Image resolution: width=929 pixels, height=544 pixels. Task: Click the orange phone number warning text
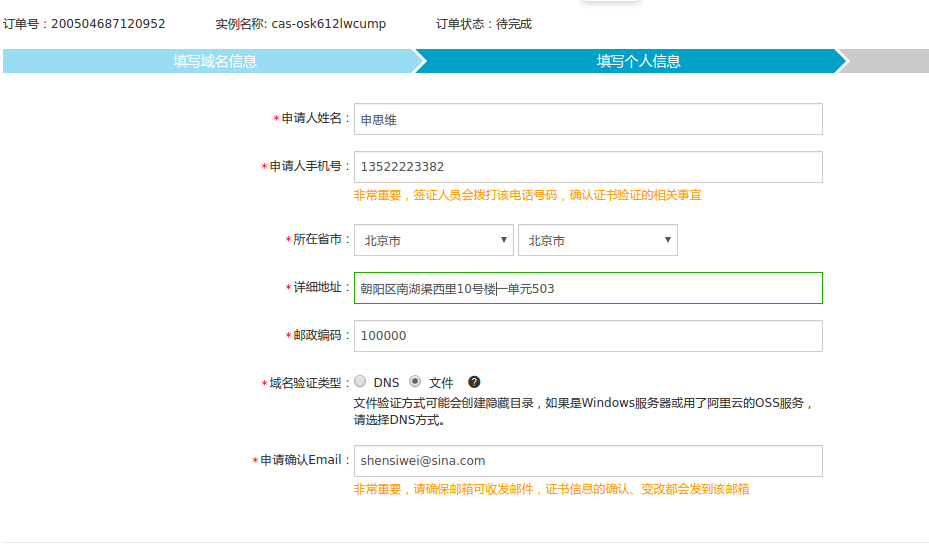click(x=527, y=195)
